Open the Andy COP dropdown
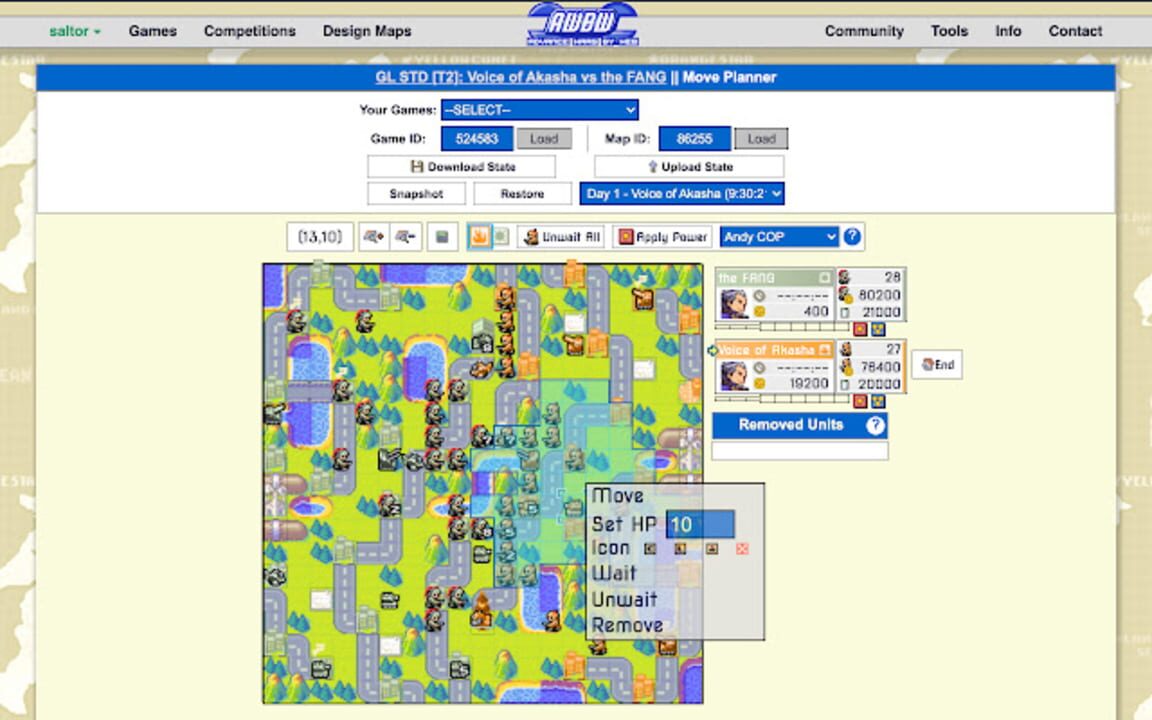 click(x=779, y=237)
